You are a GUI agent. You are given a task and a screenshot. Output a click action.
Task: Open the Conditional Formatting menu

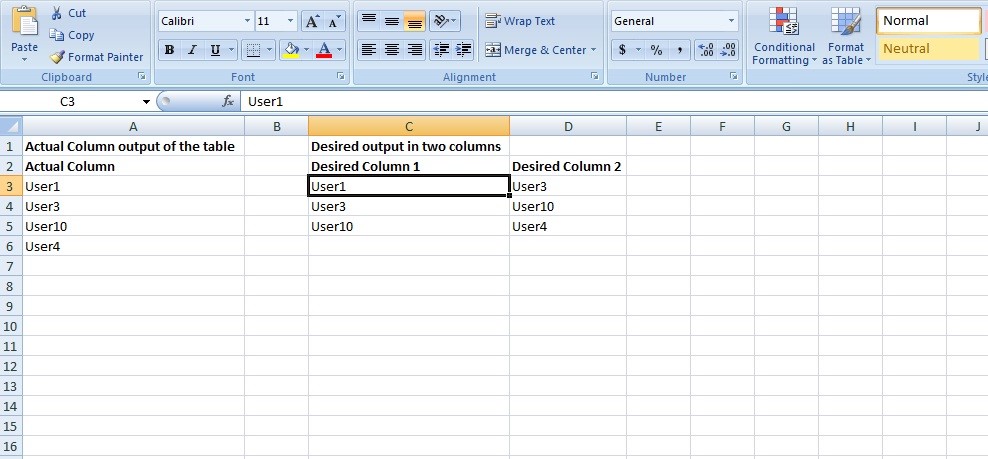784,38
